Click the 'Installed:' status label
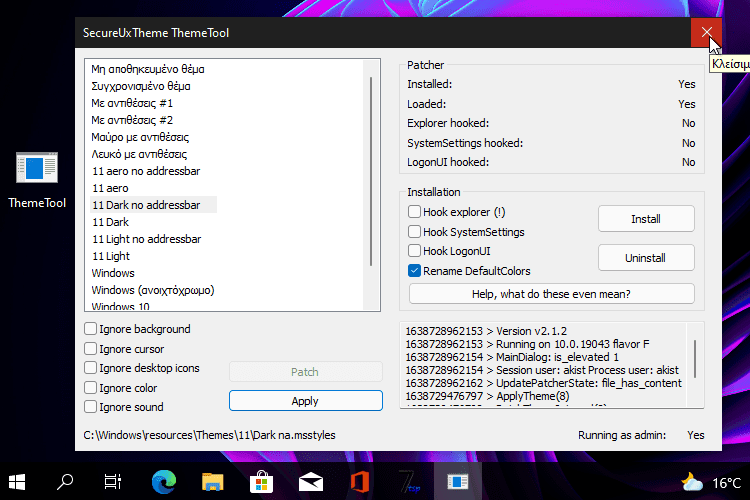This screenshot has width=750, height=500. point(430,84)
